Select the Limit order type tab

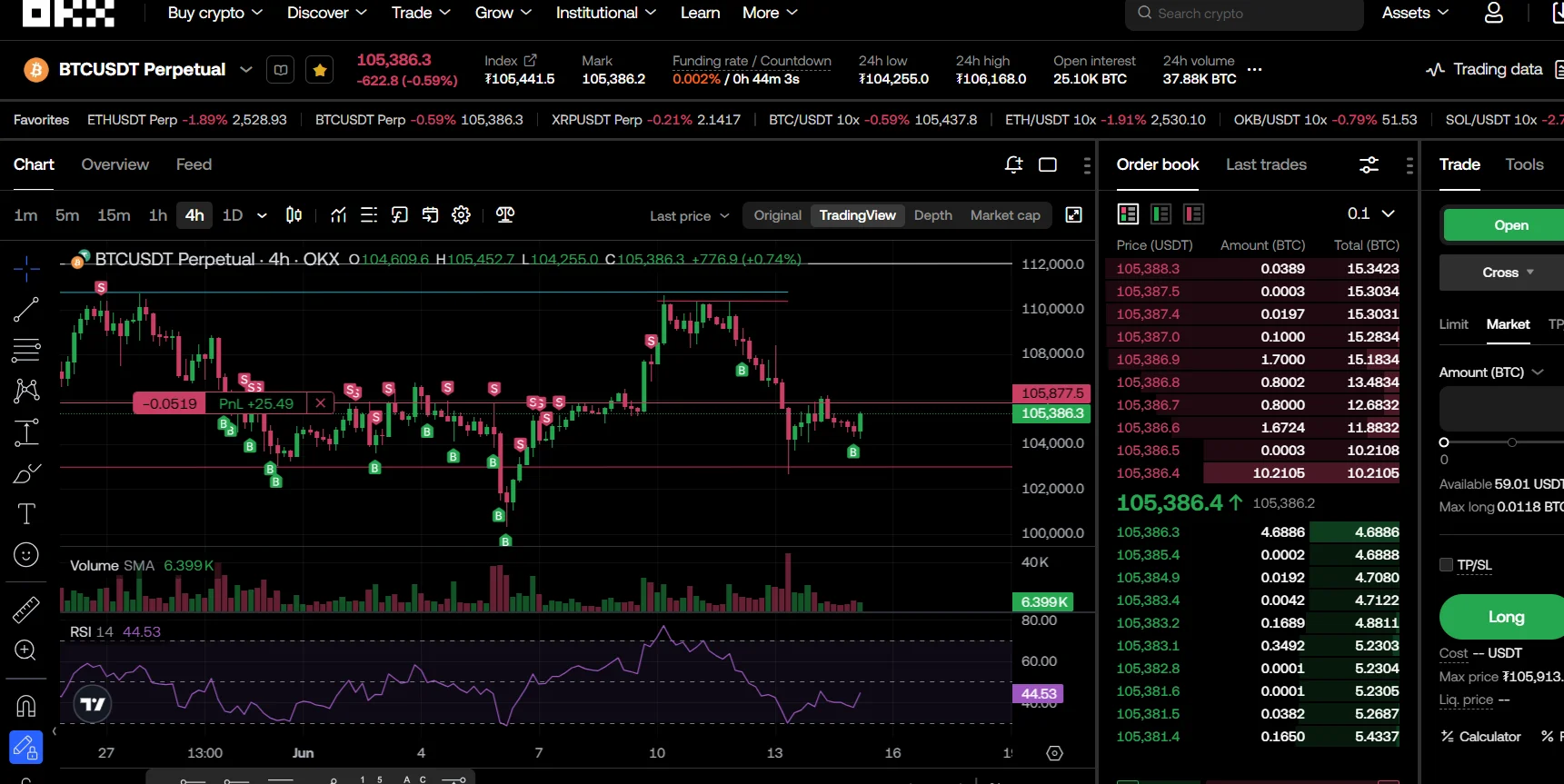1453,324
